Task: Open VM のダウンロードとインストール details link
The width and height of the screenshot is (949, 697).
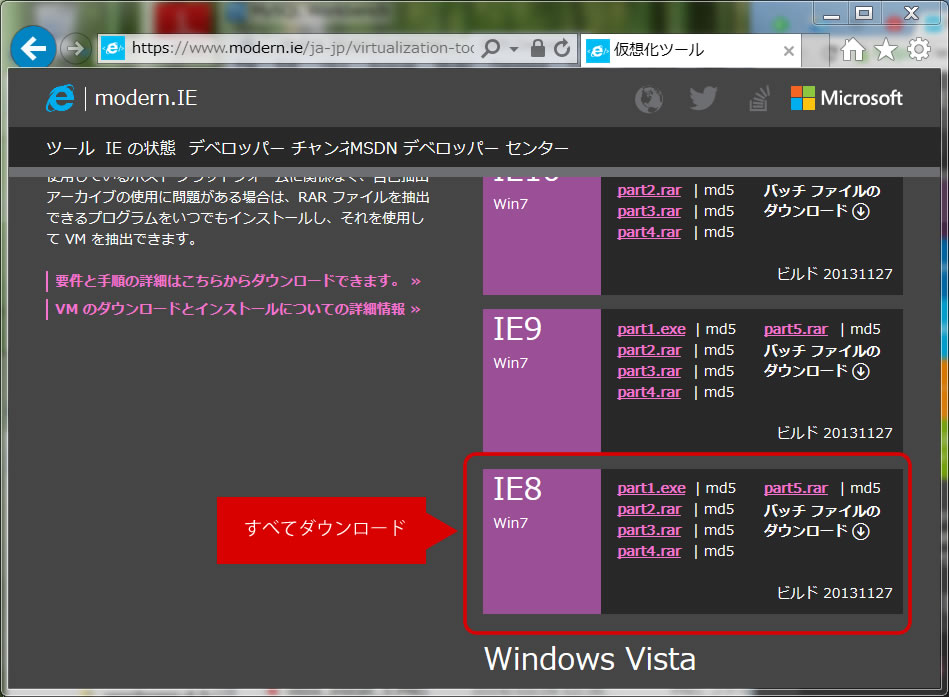Action: click(x=238, y=309)
